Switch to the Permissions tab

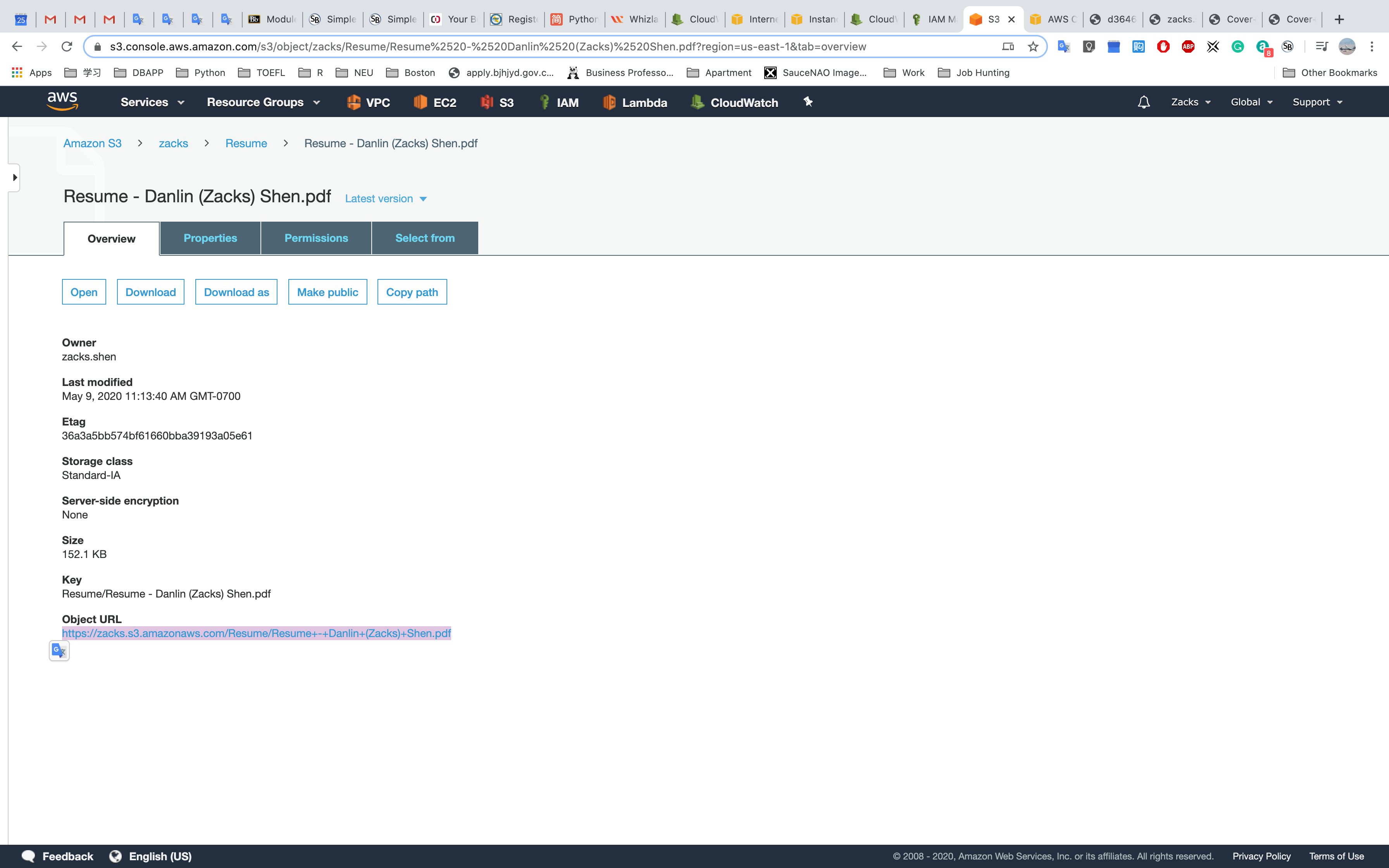316,238
